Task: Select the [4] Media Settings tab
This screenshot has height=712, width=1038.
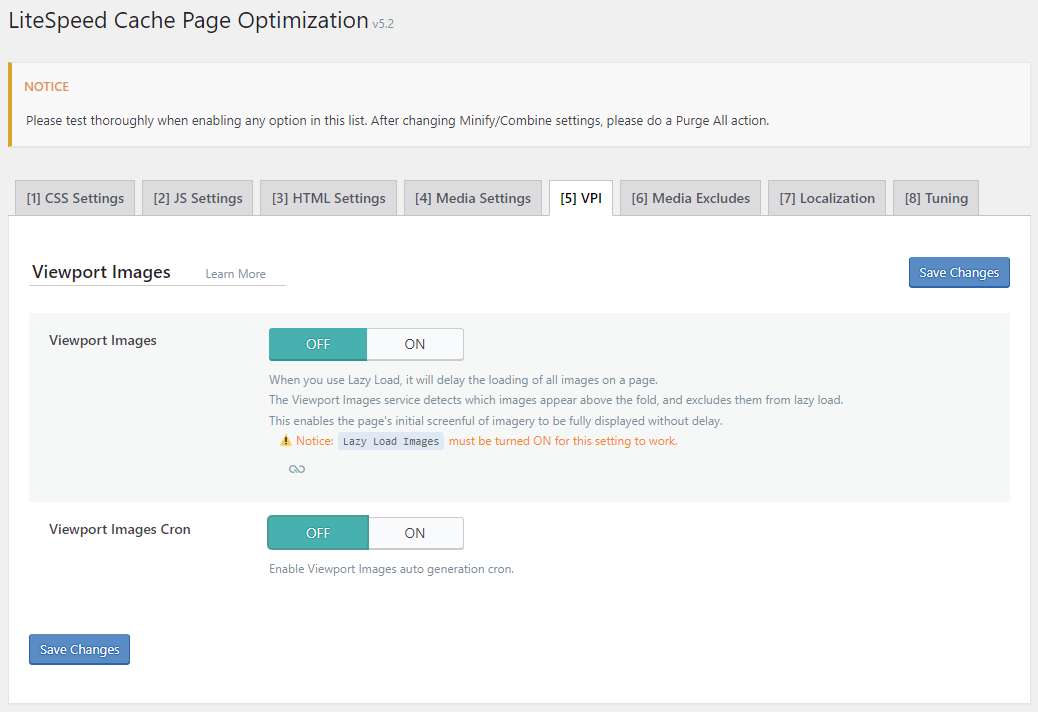Action: click(473, 199)
